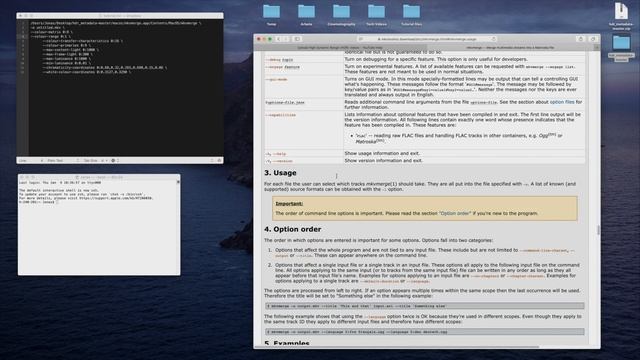Select the Tech Videos desktop folder
The height and width of the screenshot is (360, 640).
(376, 15)
